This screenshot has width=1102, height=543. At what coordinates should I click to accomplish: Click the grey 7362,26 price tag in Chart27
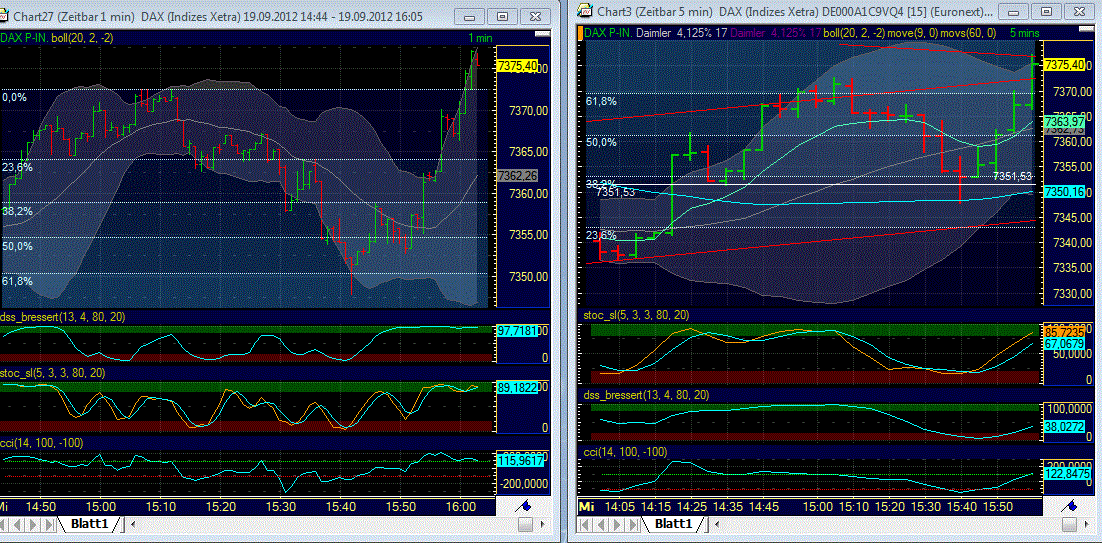(517, 177)
